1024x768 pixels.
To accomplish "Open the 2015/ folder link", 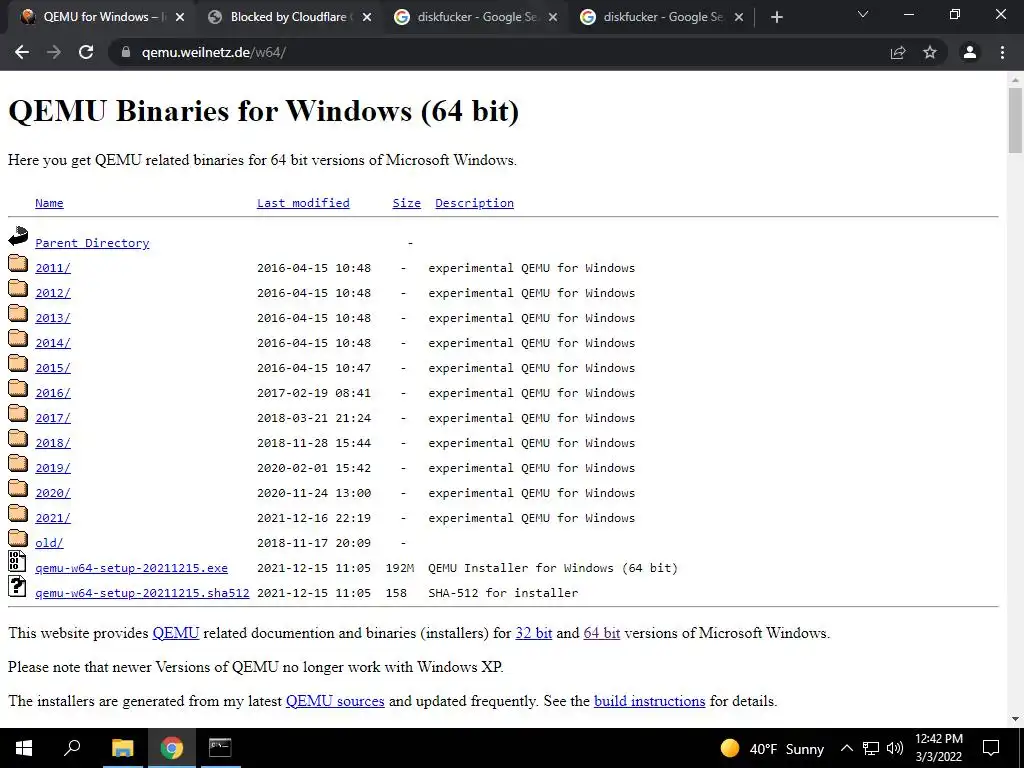I will [x=53, y=368].
